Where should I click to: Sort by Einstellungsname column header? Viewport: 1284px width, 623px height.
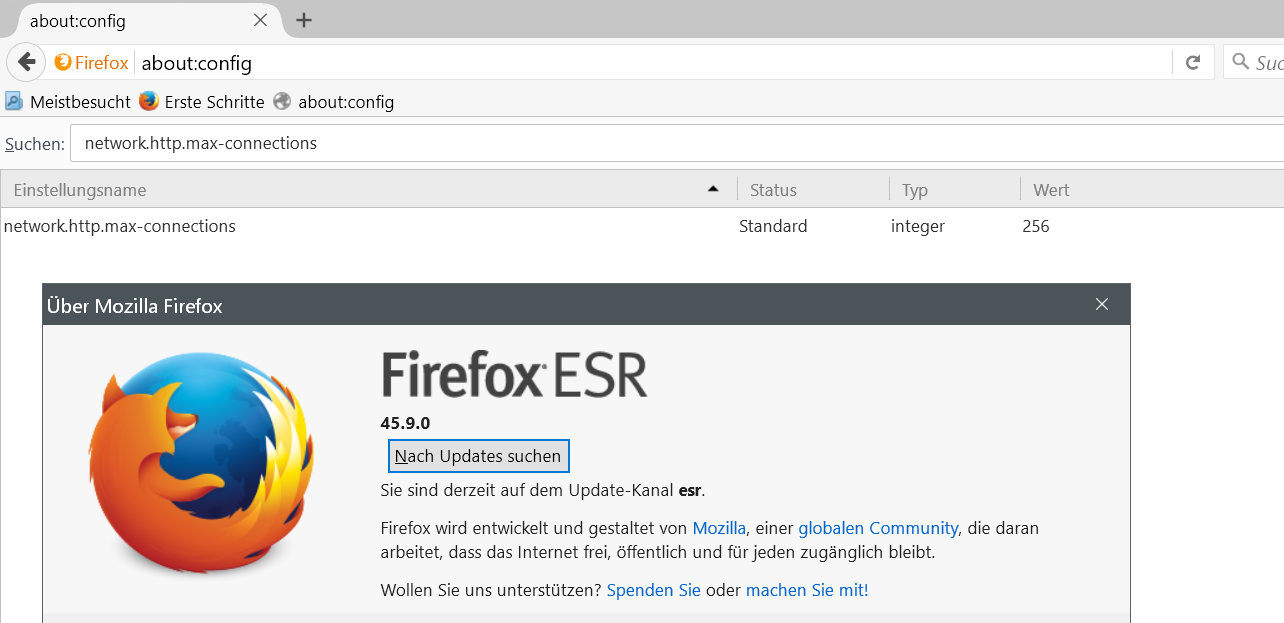click(368, 190)
